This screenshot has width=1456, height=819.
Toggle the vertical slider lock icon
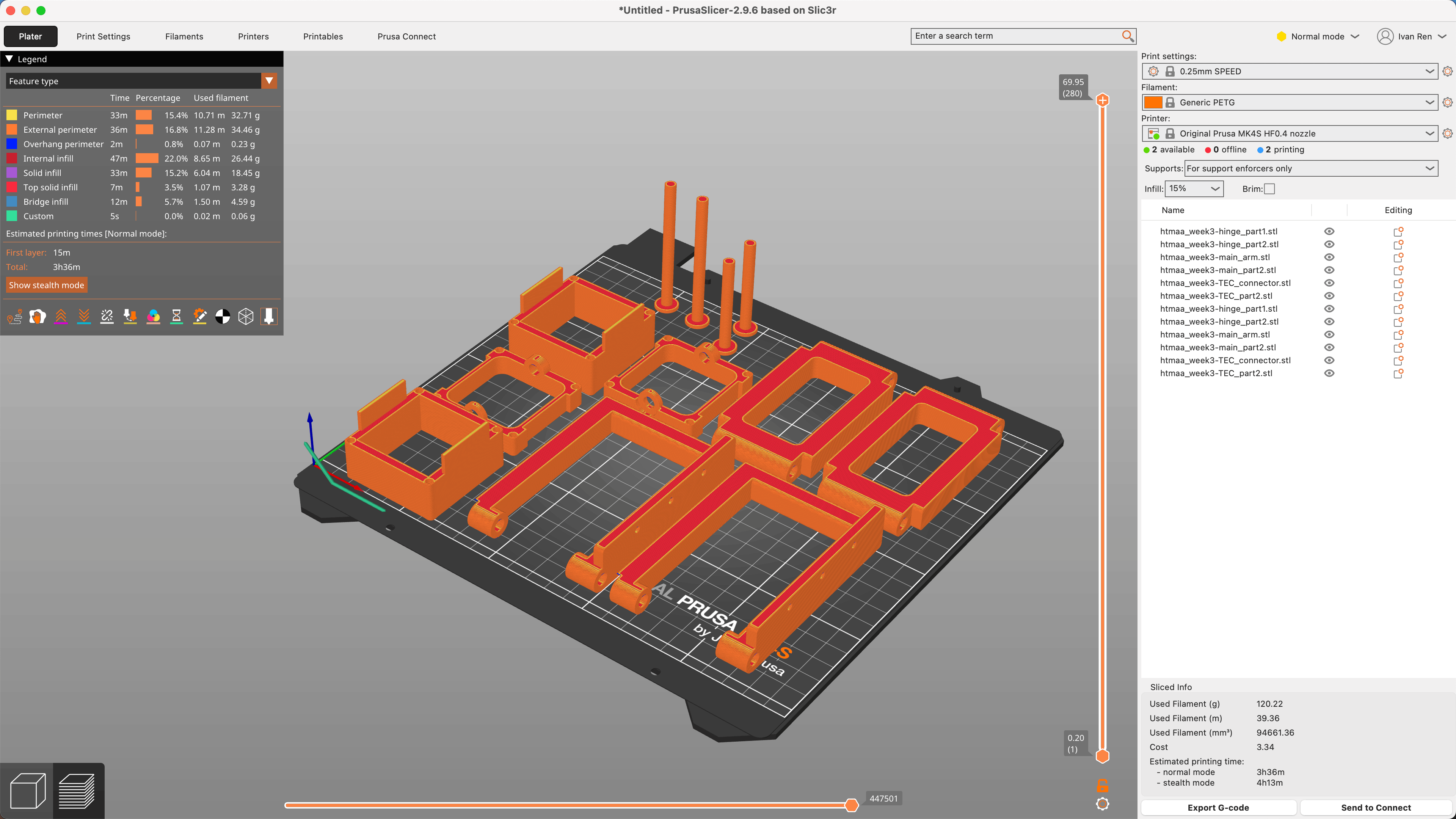[1102, 785]
